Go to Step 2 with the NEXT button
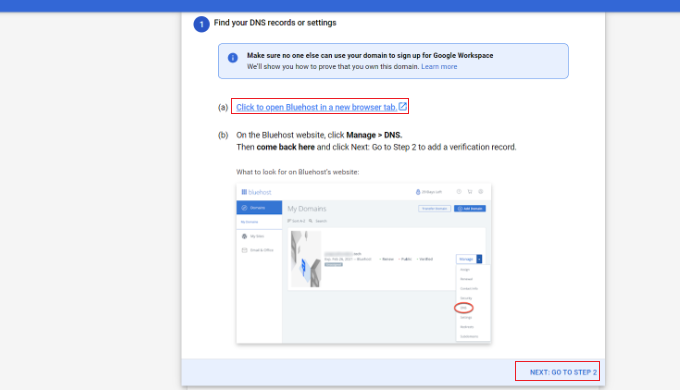The width and height of the screenshot is (680, 390). (x=563, y=372)
